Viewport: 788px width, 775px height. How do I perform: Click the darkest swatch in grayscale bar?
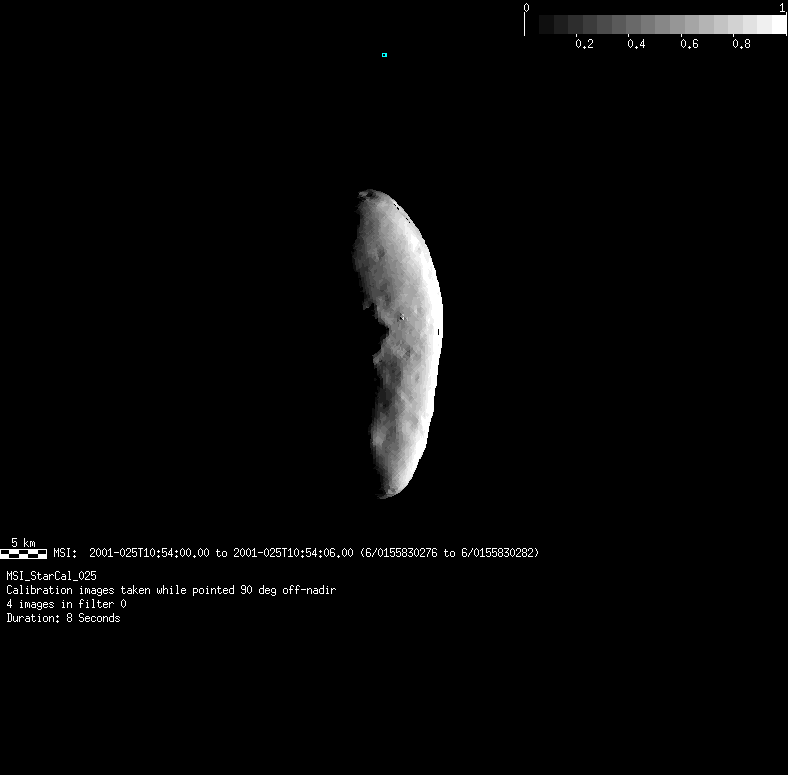pos(546,25)
